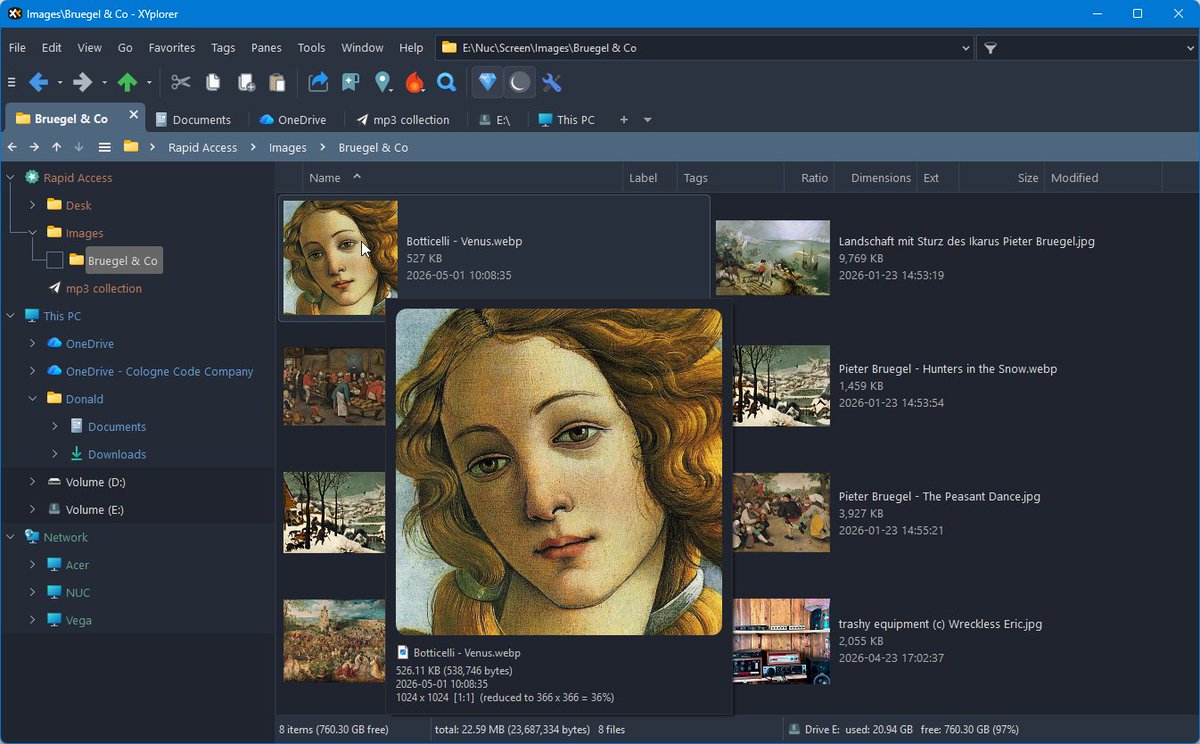Click the small down arrow in the breadcrumb bar
The height and width of the screenshot is (744, 1200).
point(79,147)
